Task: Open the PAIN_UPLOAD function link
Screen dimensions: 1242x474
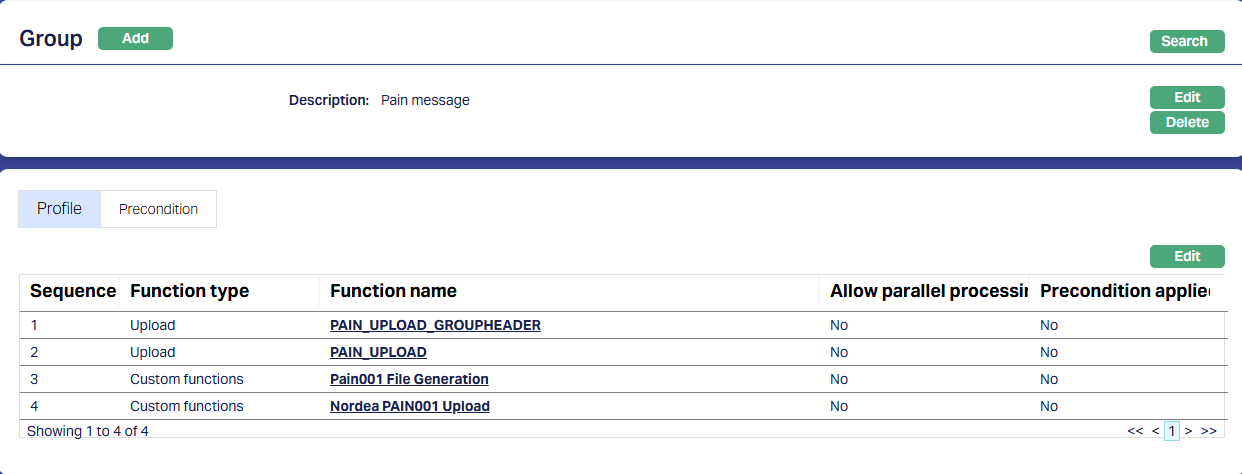Action: click(378, 352)
